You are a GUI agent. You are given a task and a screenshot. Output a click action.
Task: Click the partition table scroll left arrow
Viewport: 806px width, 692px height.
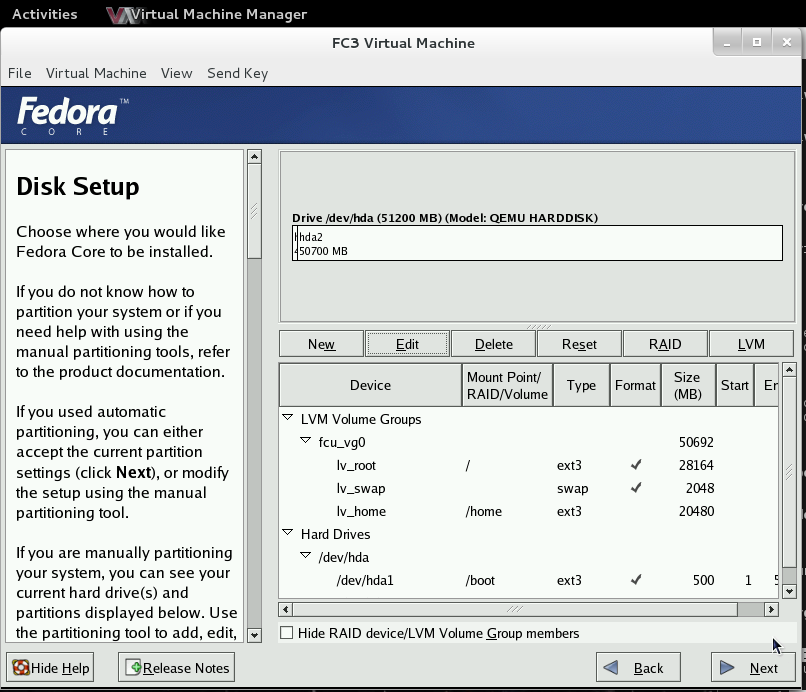coord(286,609)
